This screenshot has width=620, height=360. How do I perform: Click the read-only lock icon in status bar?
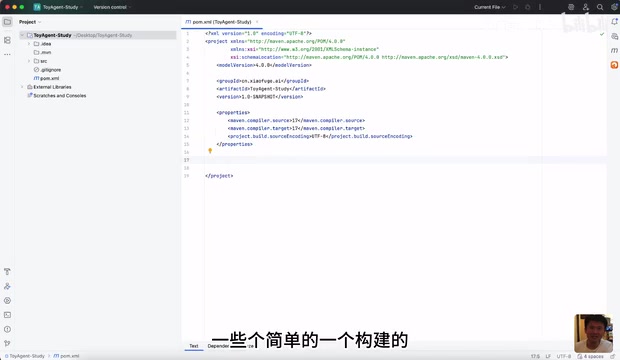pos(612,356)
